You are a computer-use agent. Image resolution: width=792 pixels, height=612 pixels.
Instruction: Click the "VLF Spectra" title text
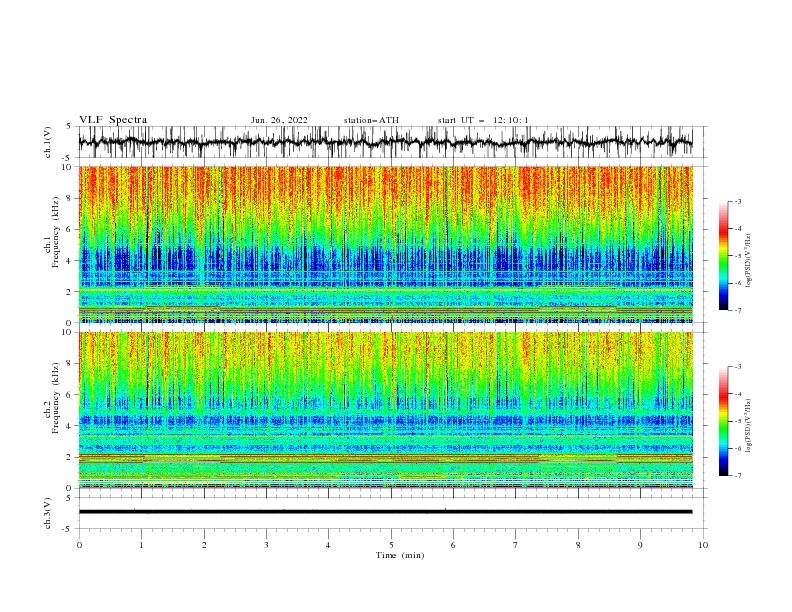pos(113,120)
